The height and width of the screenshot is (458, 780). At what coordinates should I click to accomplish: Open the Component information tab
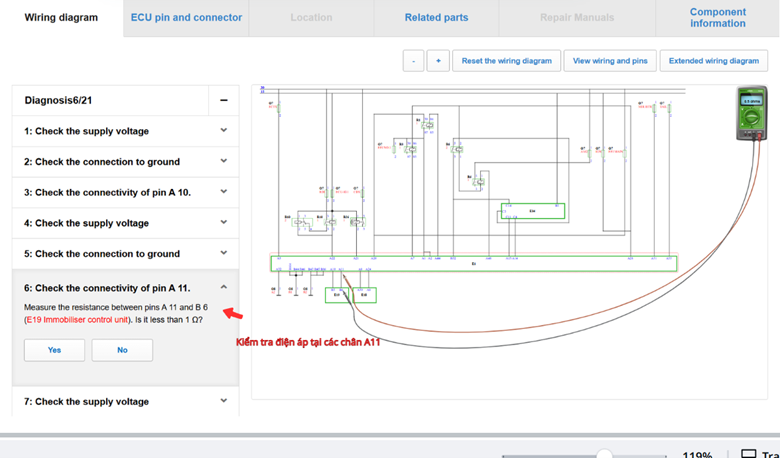[x=717, y=18]
